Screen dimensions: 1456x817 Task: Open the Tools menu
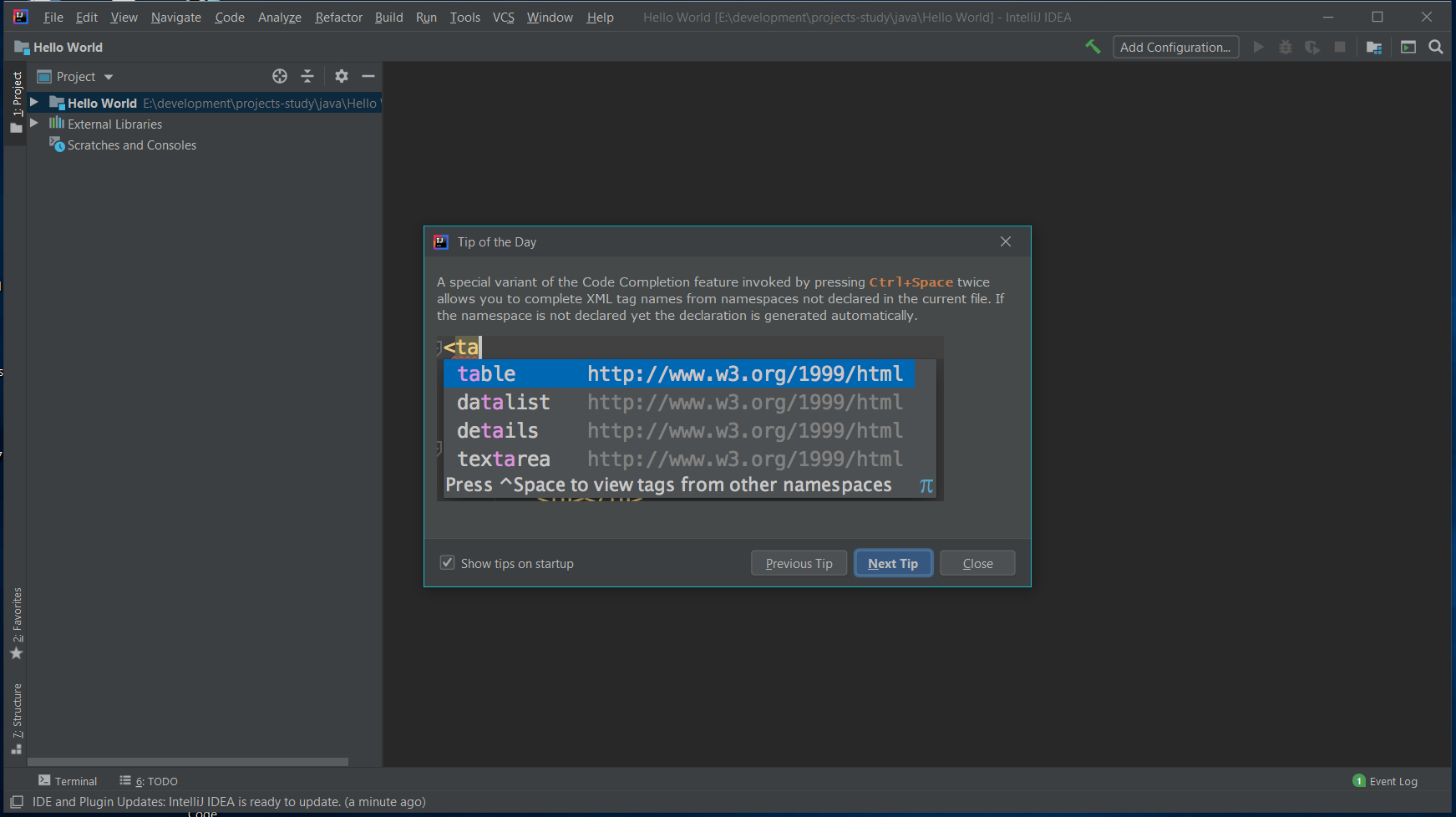465,17
